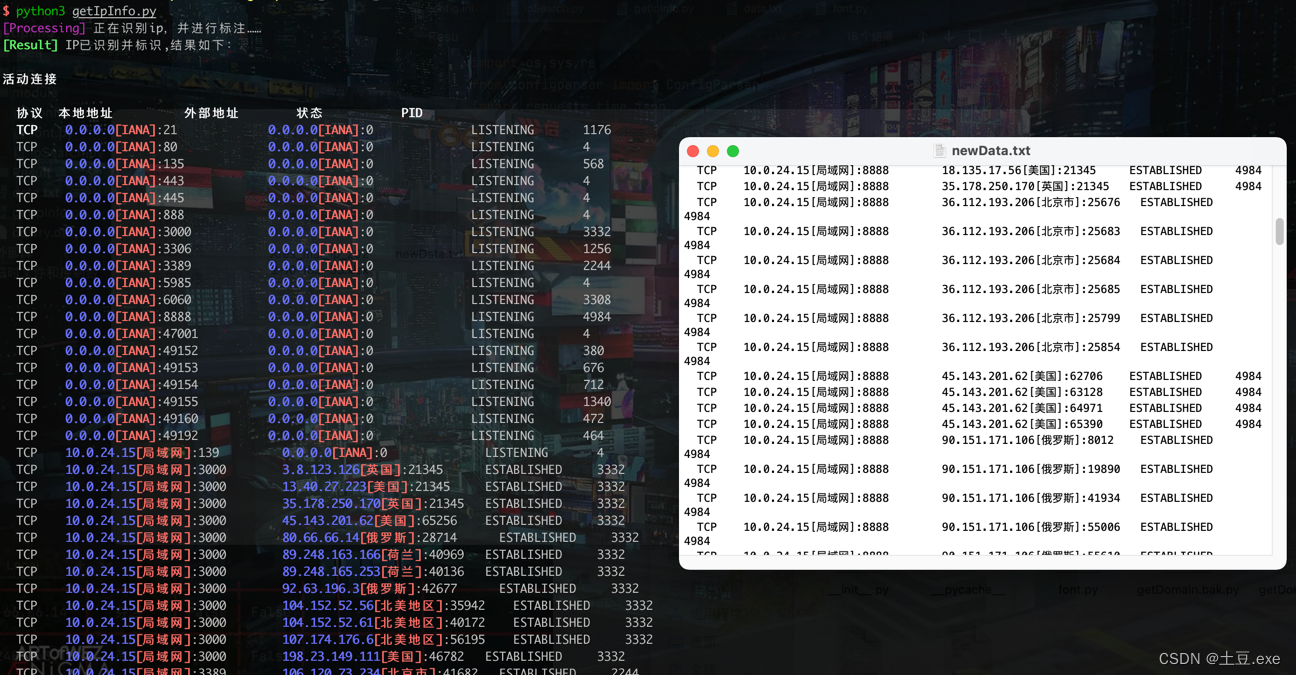Click the scrollbar in the newData.txt window
Screen dimensions: 1296x675
(1279, 232)
